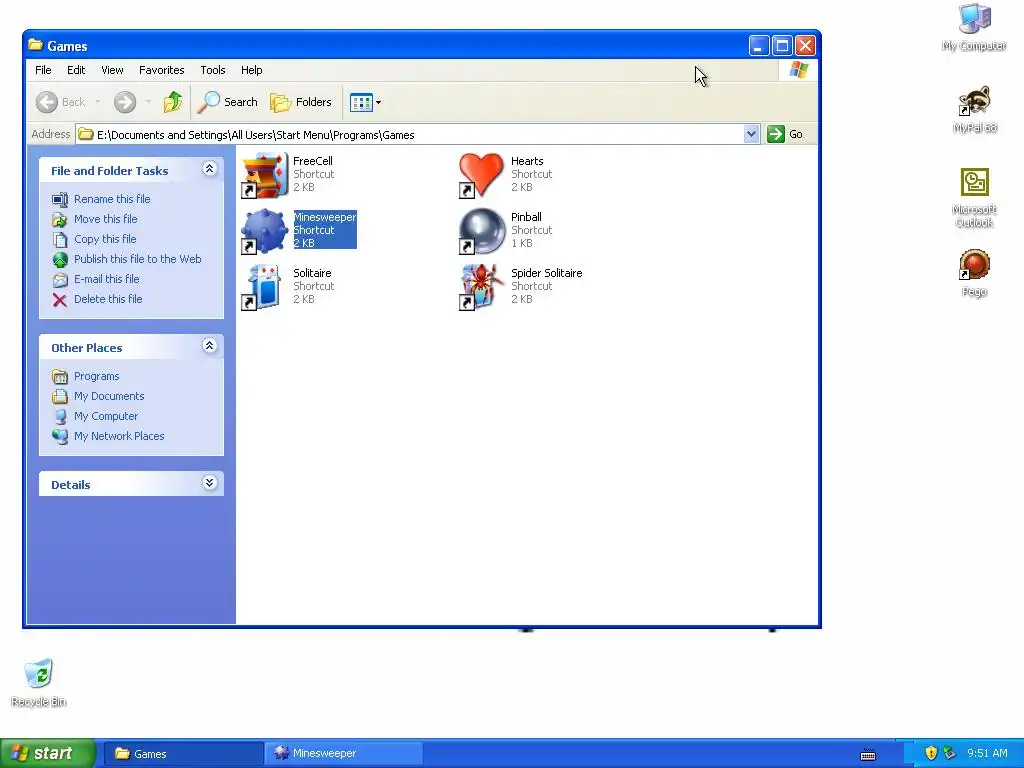This screenshot has height=768, width=1024.
Task: Select the FreeCell file name text
Action: (x=313, y=161)
